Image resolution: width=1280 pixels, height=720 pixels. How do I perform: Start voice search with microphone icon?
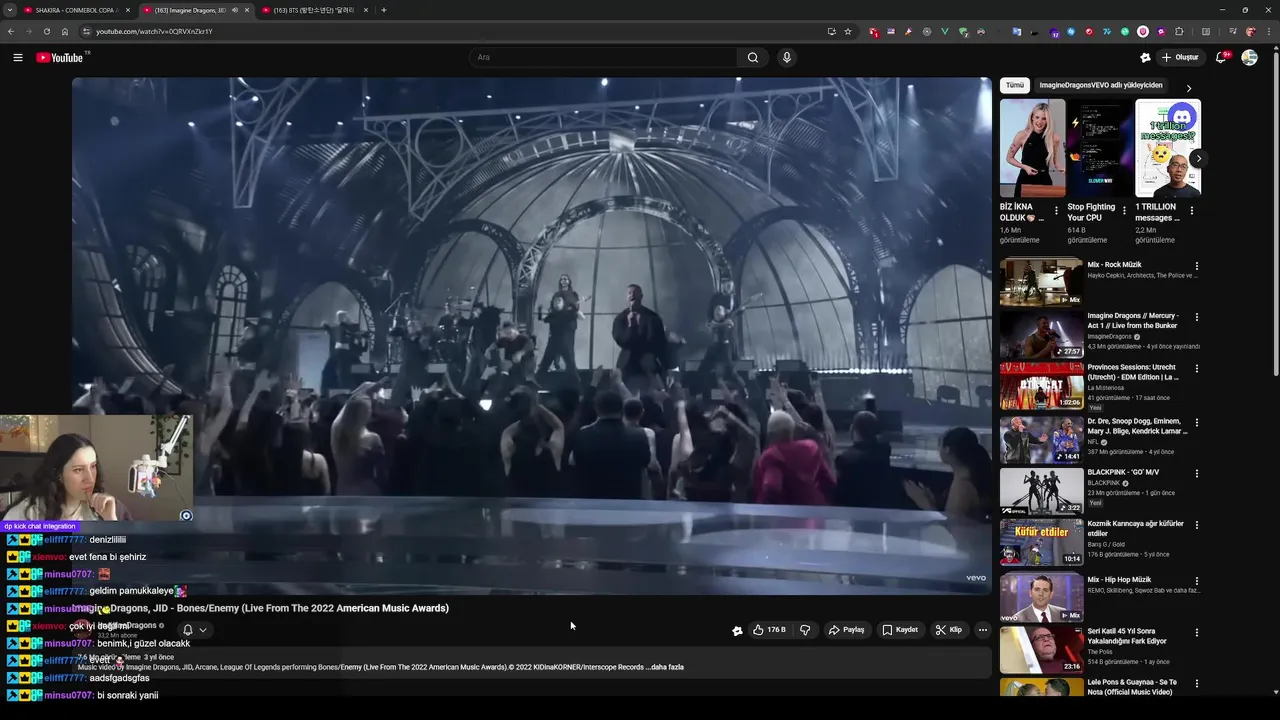tap(787, 57)
